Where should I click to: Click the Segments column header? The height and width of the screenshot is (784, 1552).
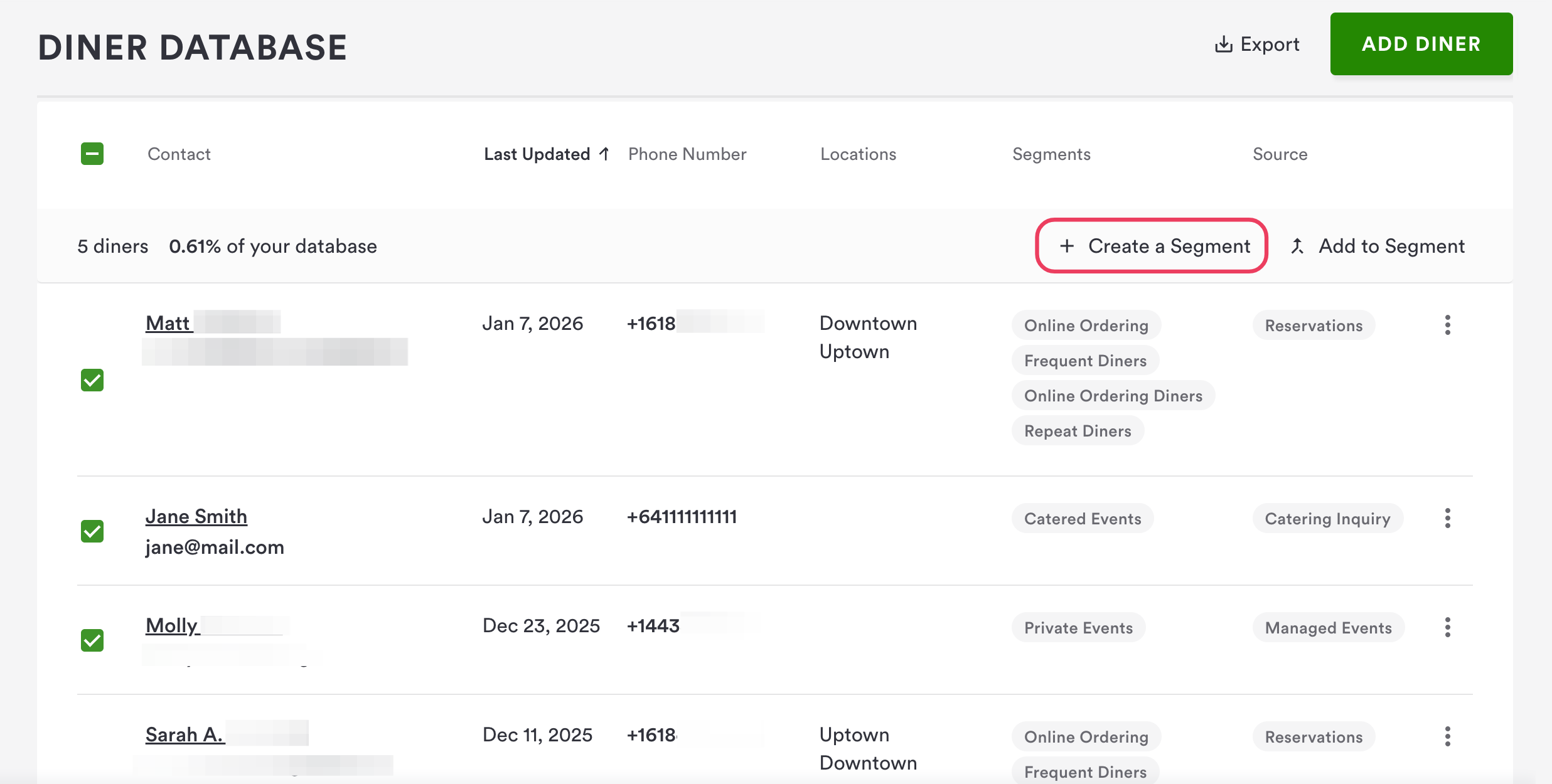click(1051, 154)
